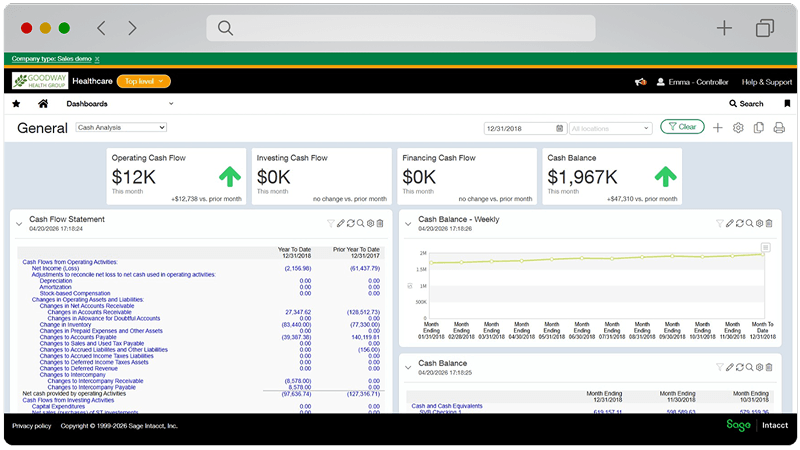
Task: Magnify the Cash Balance - Weekly chart
Action: [x=749, y=223]
